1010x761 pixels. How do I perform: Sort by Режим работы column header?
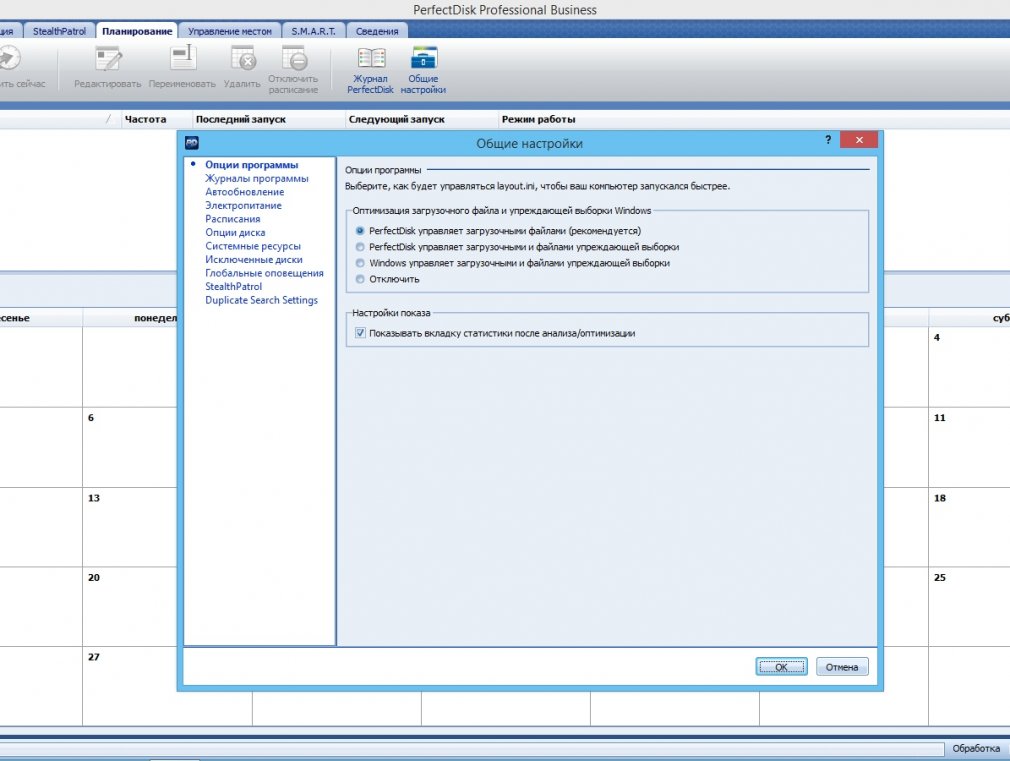538,119
